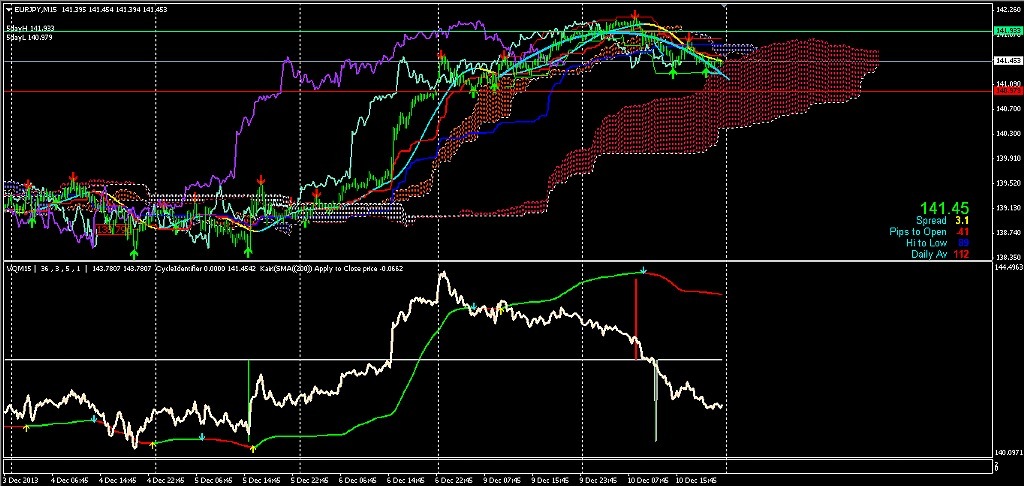Viewport: 1024px width, 486px height.
Task: Click the 6 Dec 06:45 time axis label
Action: pos(356,479)
